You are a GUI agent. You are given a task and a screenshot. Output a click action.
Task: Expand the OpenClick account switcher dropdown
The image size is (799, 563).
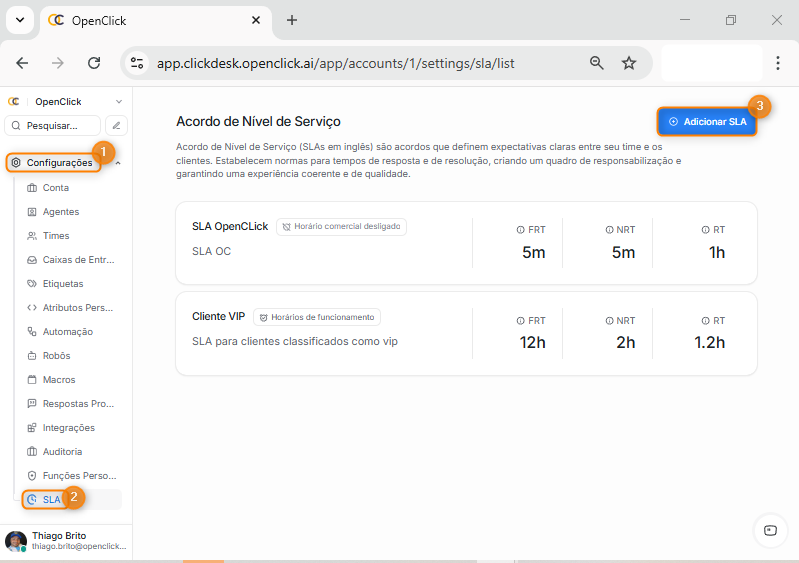coord(118,102)
